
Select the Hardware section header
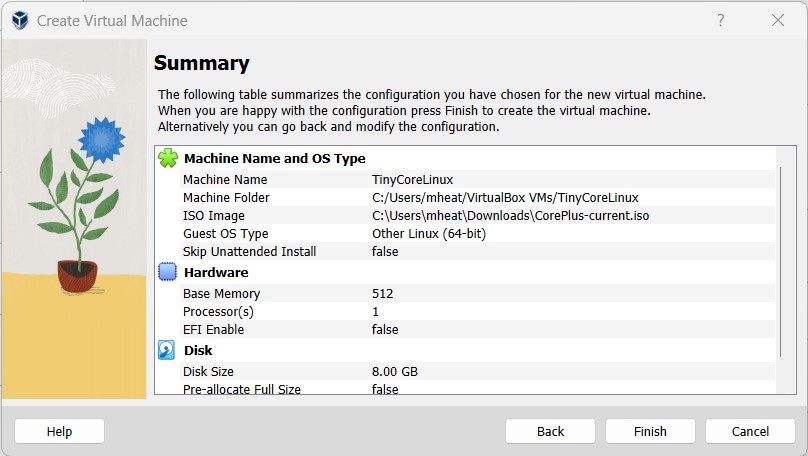216,273
